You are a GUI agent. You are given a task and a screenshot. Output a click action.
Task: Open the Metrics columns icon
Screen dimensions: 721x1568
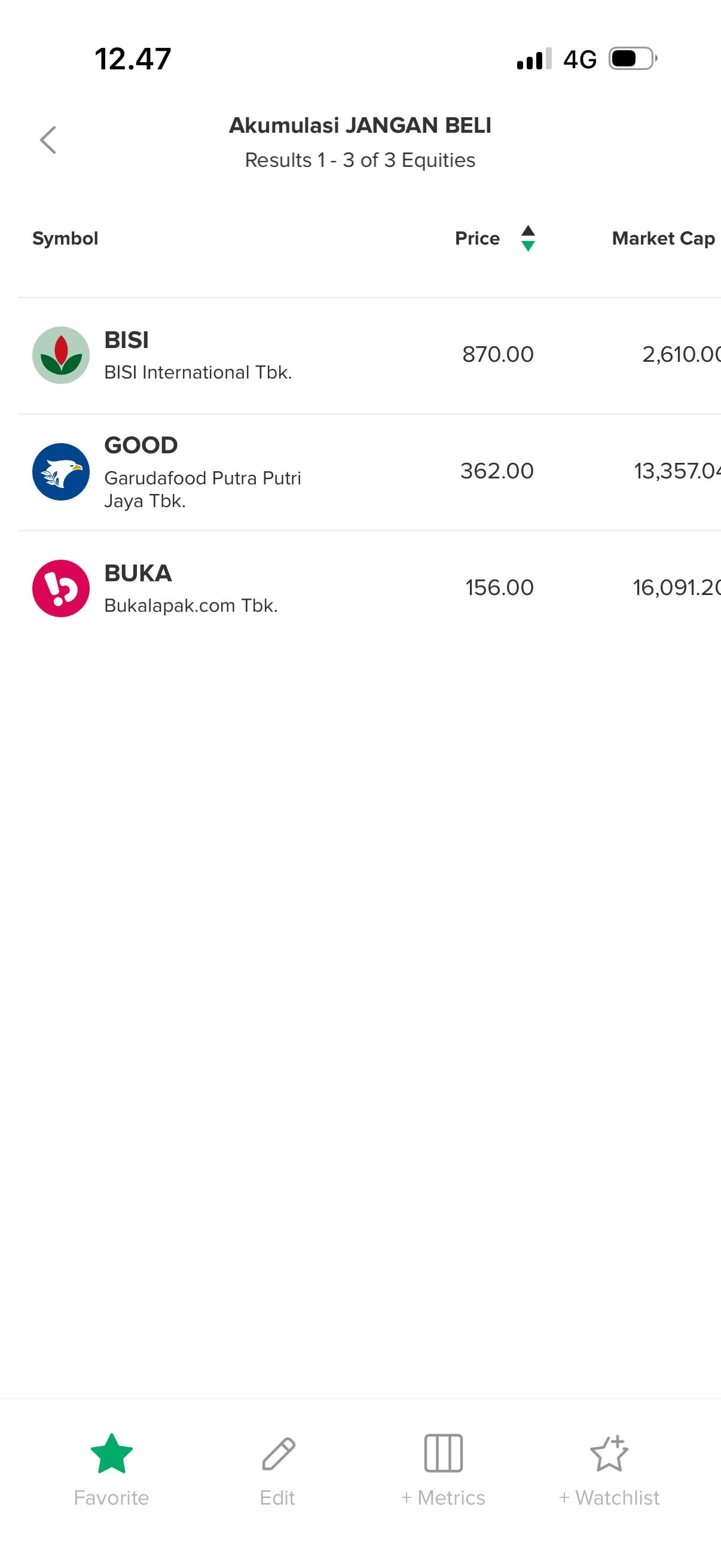click(443, 1454)
